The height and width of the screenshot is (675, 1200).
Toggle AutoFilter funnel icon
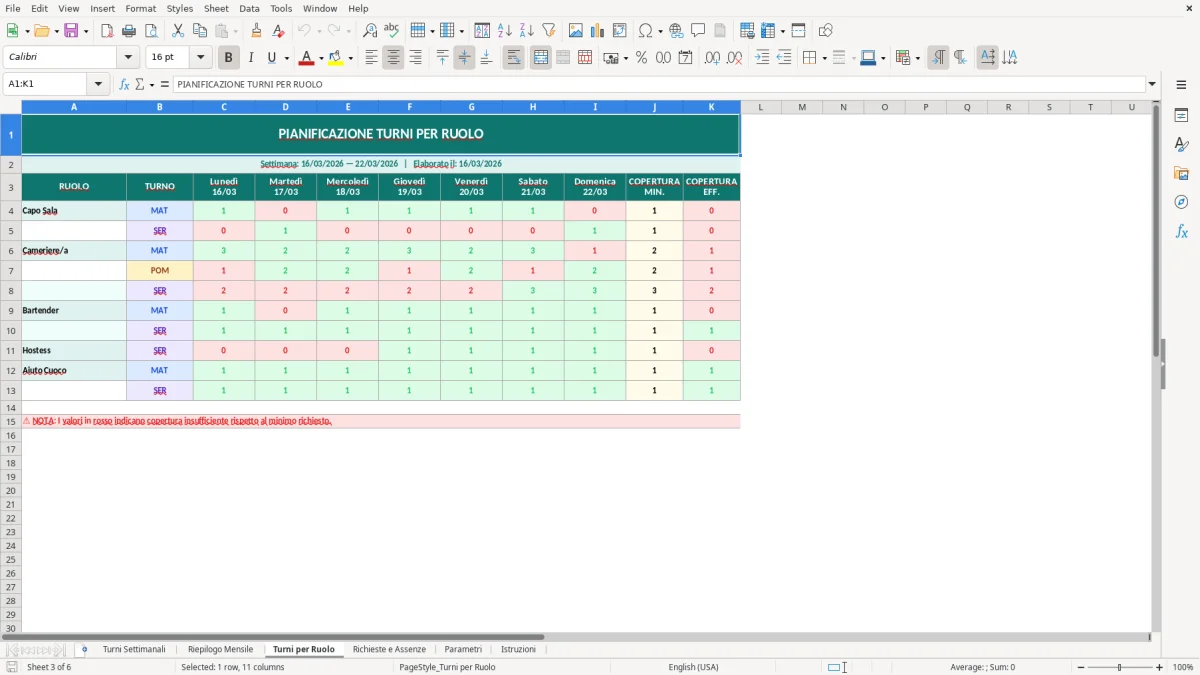pos(549,31)
